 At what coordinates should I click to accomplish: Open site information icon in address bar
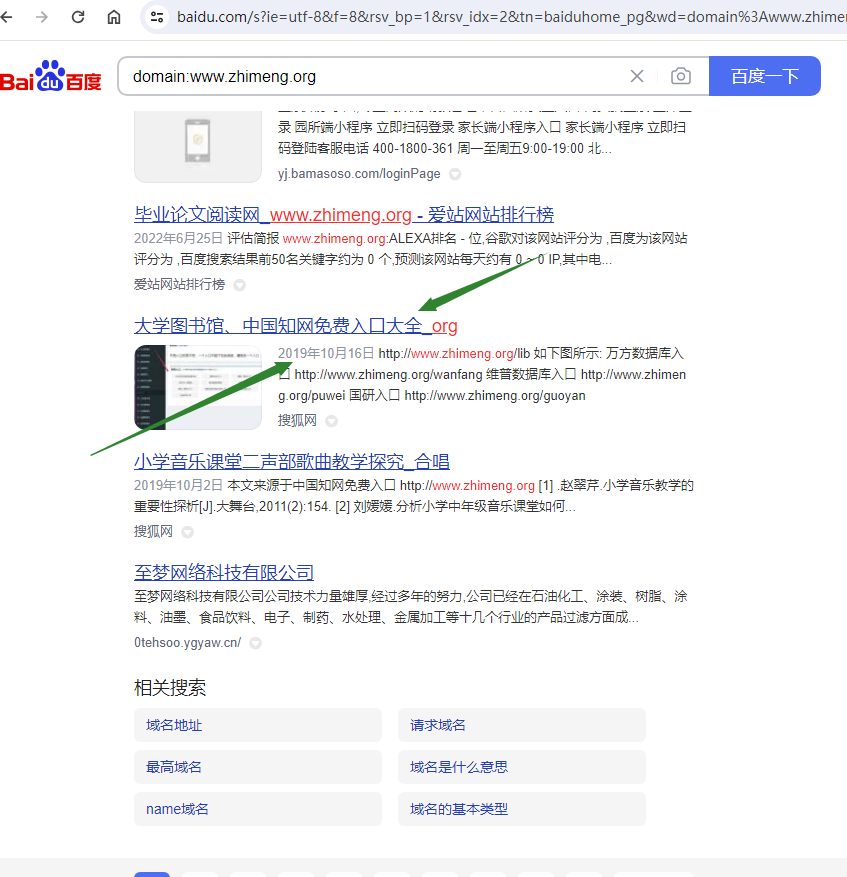[156, 17]
